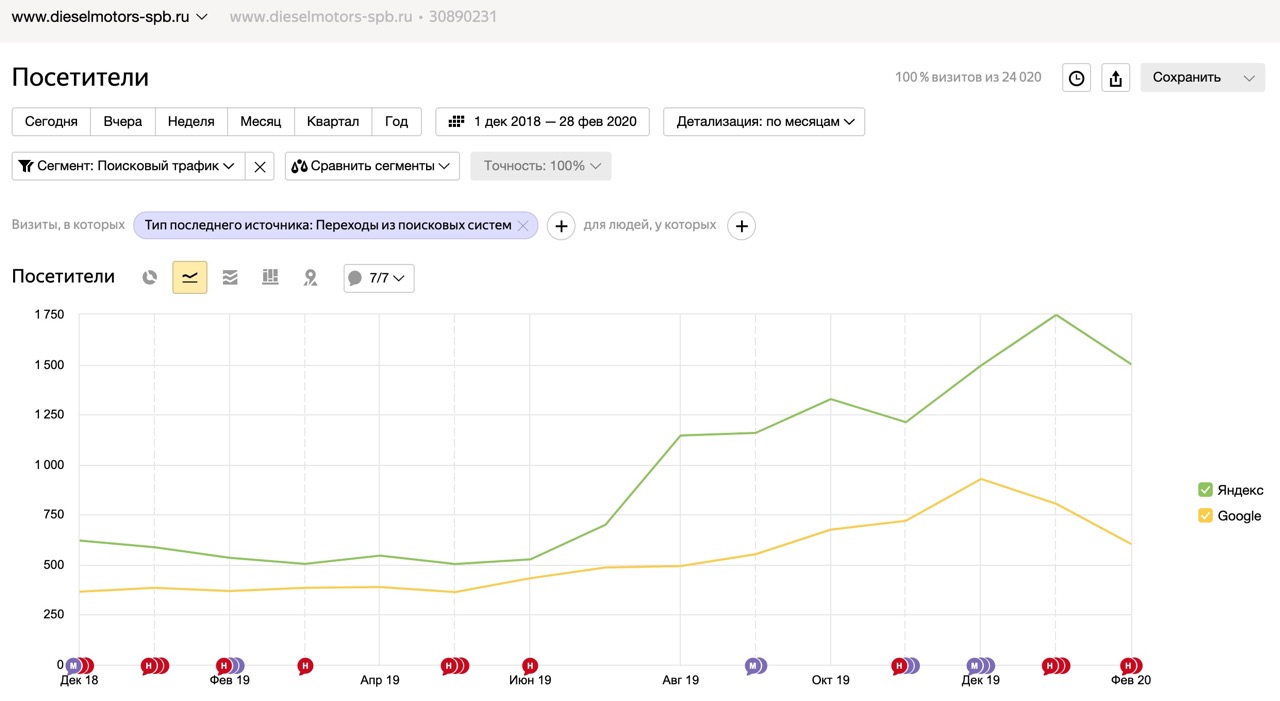Toggle the Google legend checkbox
Screen dimensions: 1280x701
[1205, 516]
